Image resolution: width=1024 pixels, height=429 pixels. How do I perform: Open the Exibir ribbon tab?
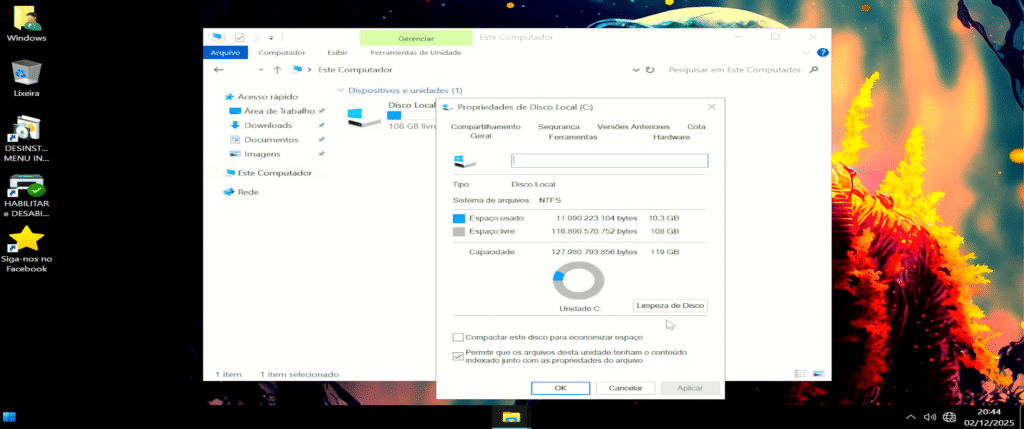coord(337,52)
